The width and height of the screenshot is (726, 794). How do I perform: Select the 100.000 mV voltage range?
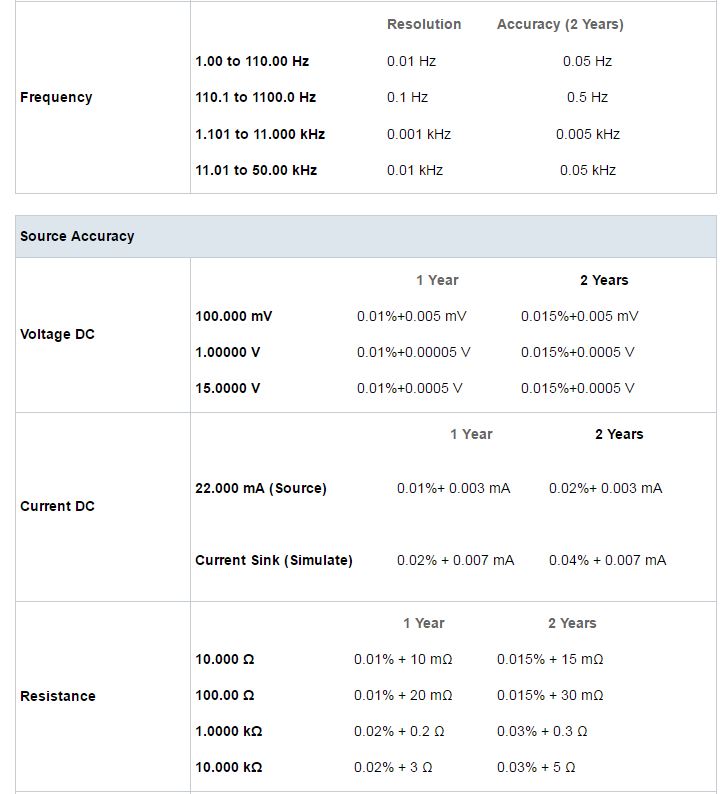pyautogui.click(x=234, y=316)
